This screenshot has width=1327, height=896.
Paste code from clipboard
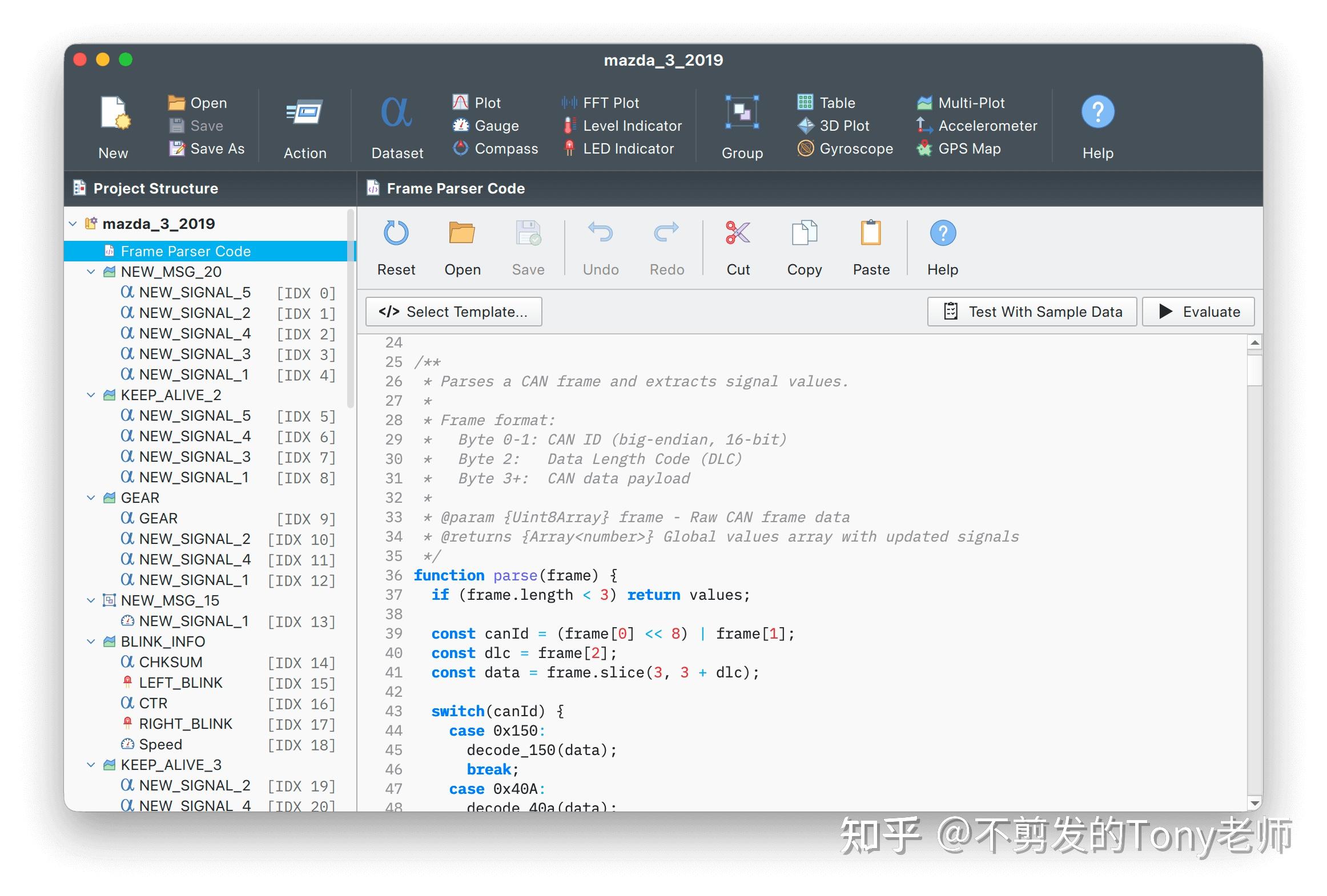871,248
